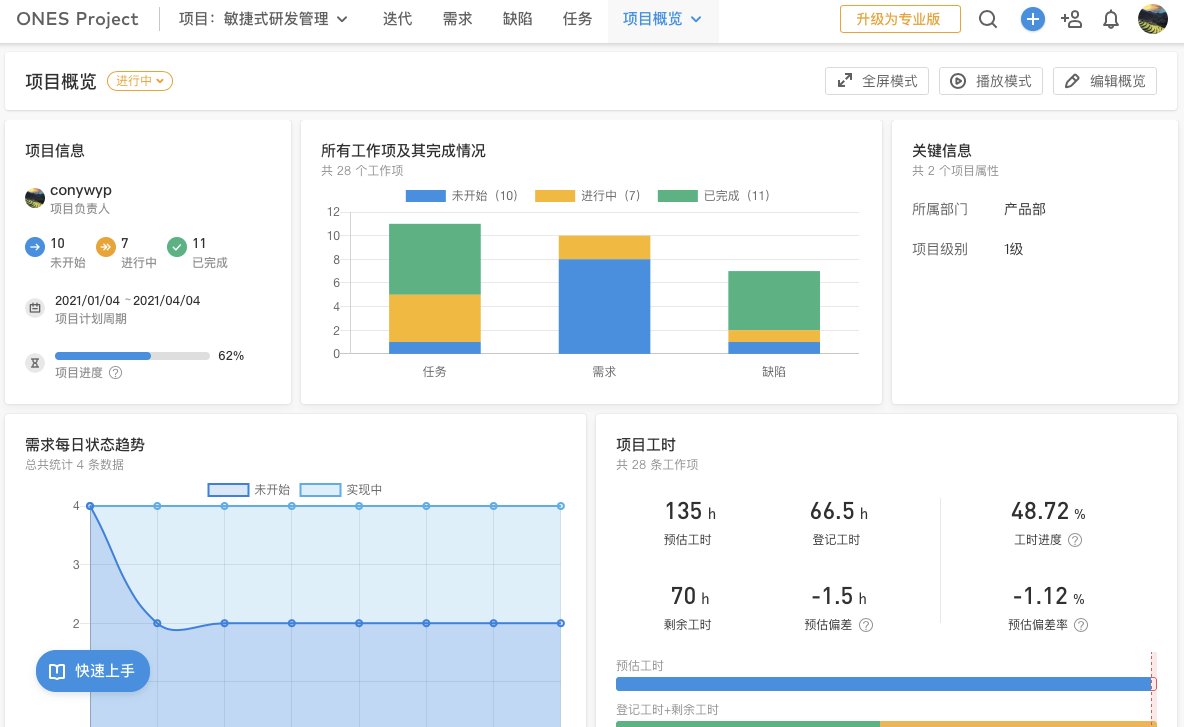Open the invite member icon
Screen dimensions: 1184x727
(1071, 19)
